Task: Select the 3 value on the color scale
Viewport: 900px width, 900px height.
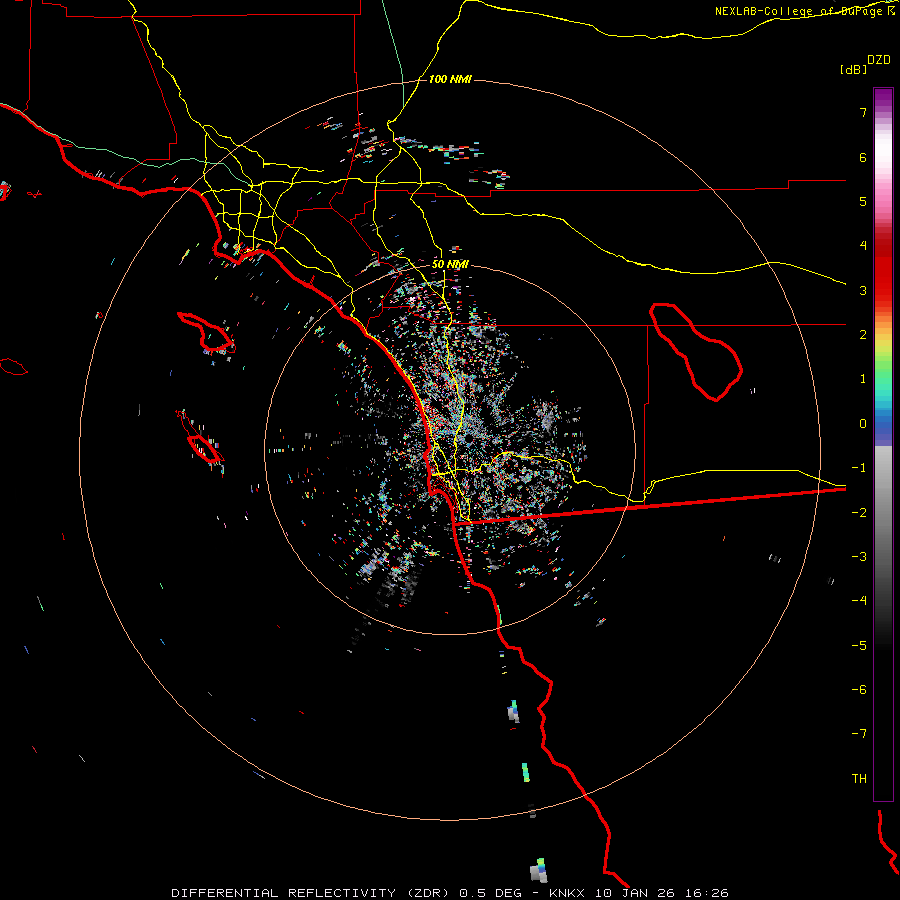Action: pyautogui.click(x=863, y=290)
